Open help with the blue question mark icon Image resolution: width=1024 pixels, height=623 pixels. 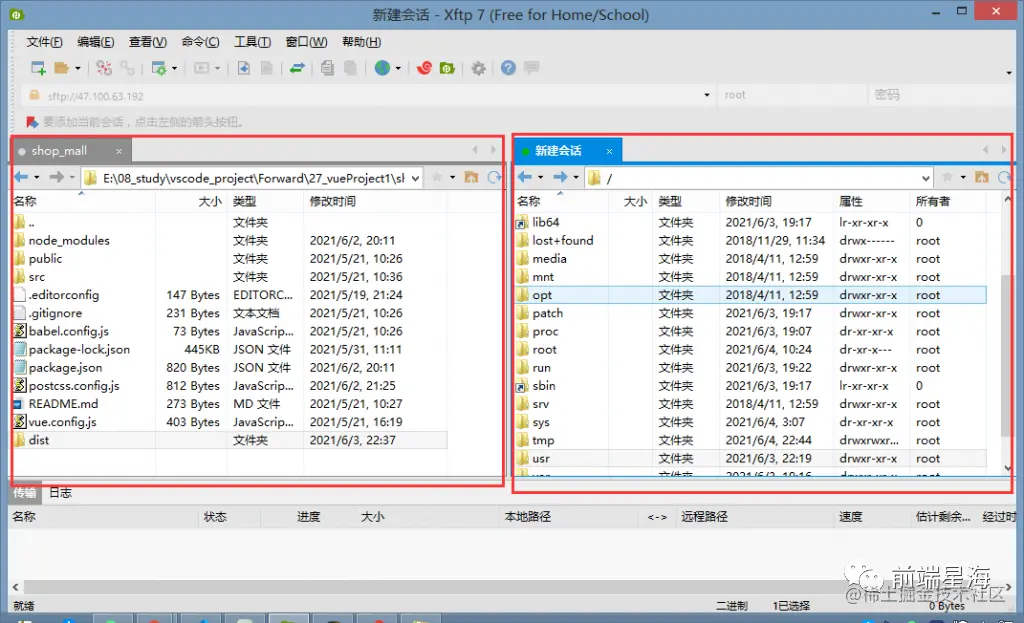coord(508,68)
